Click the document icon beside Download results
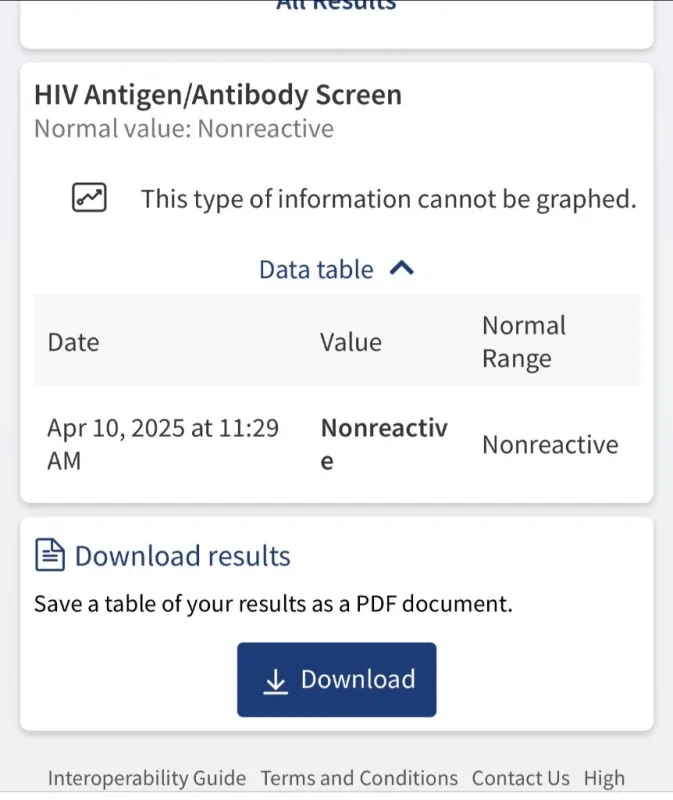The image size is (673, 800). tap(50, 556)
